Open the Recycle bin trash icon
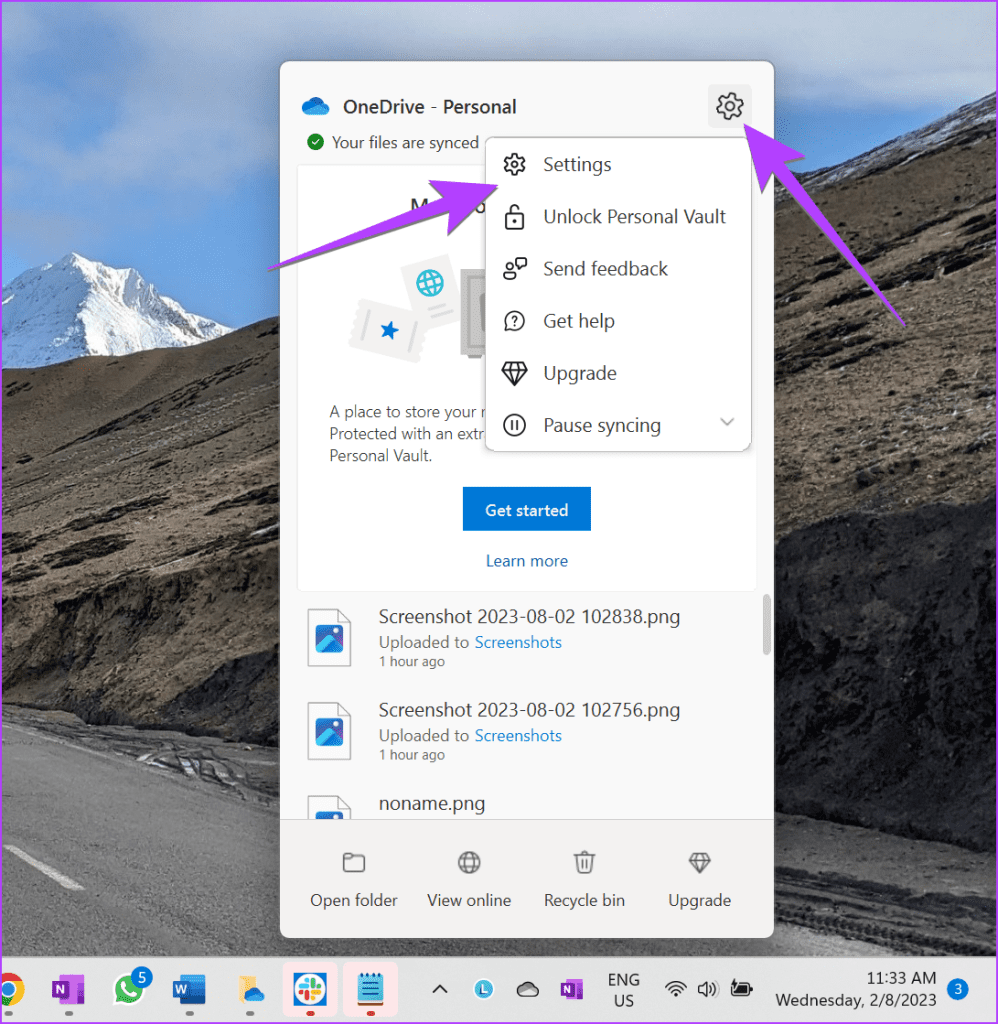This screenshot has height=1024, width=998. (x=584, y=863)
